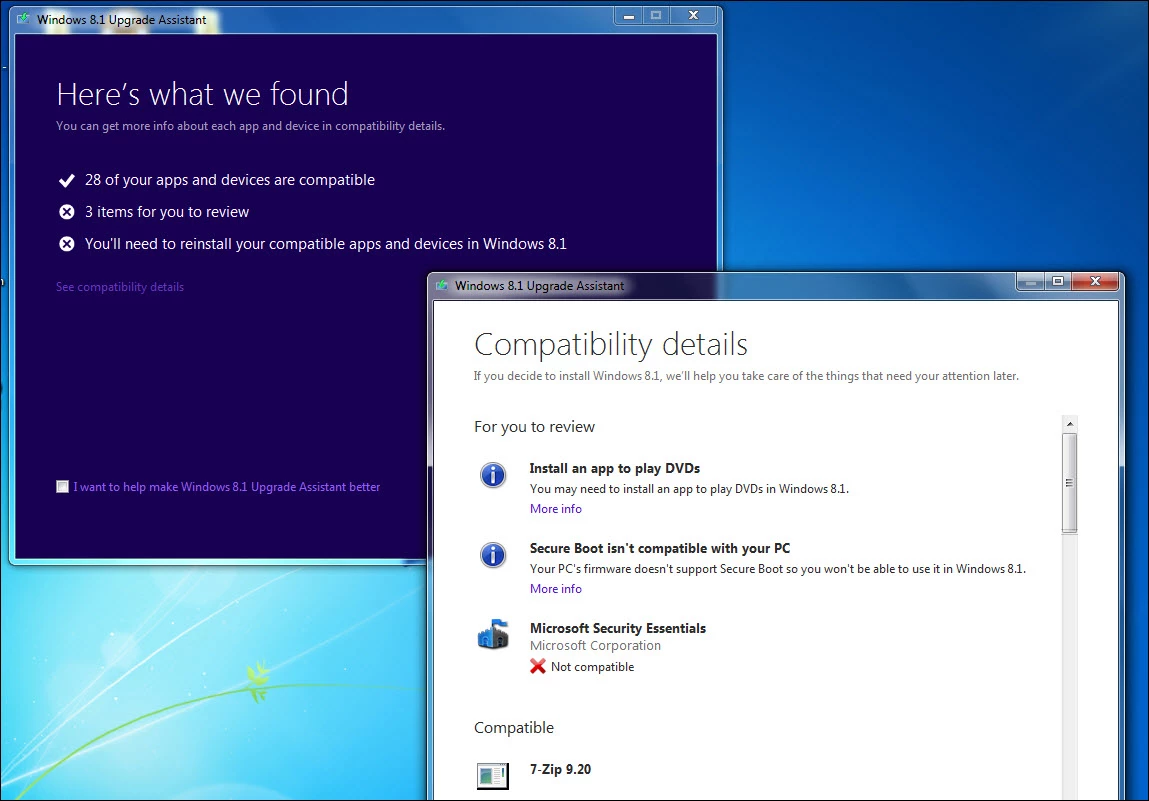Maximize the Compatibility details window
This screenshot has height=801, width=1149.
[1058, 281]
